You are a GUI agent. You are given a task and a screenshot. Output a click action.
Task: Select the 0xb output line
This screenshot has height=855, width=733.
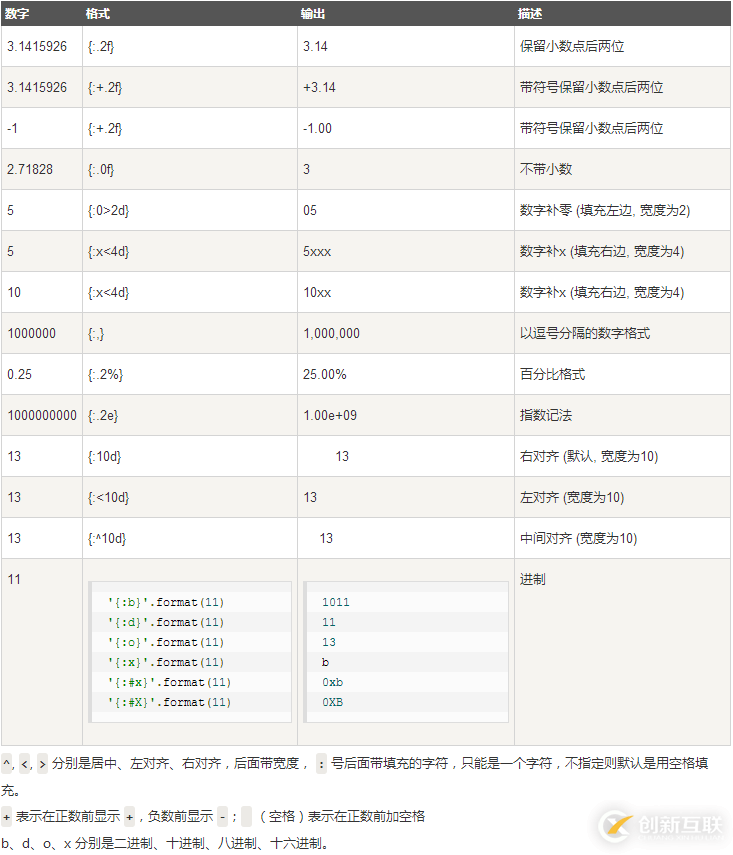point(332,683)
